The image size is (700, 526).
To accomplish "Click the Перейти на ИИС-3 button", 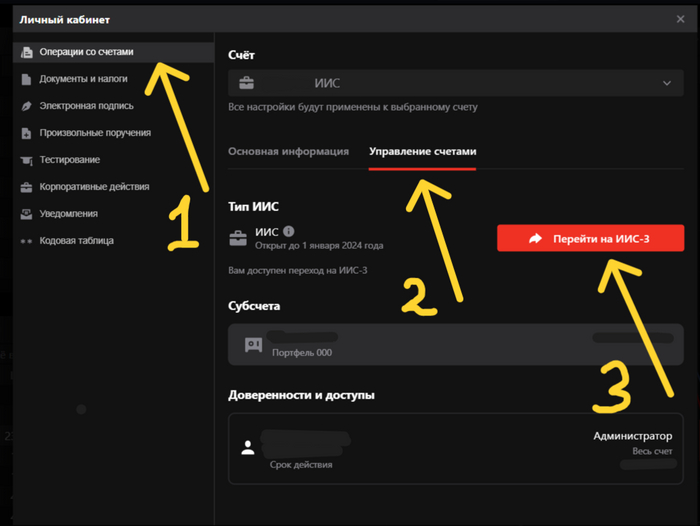I will click(590, 238).
